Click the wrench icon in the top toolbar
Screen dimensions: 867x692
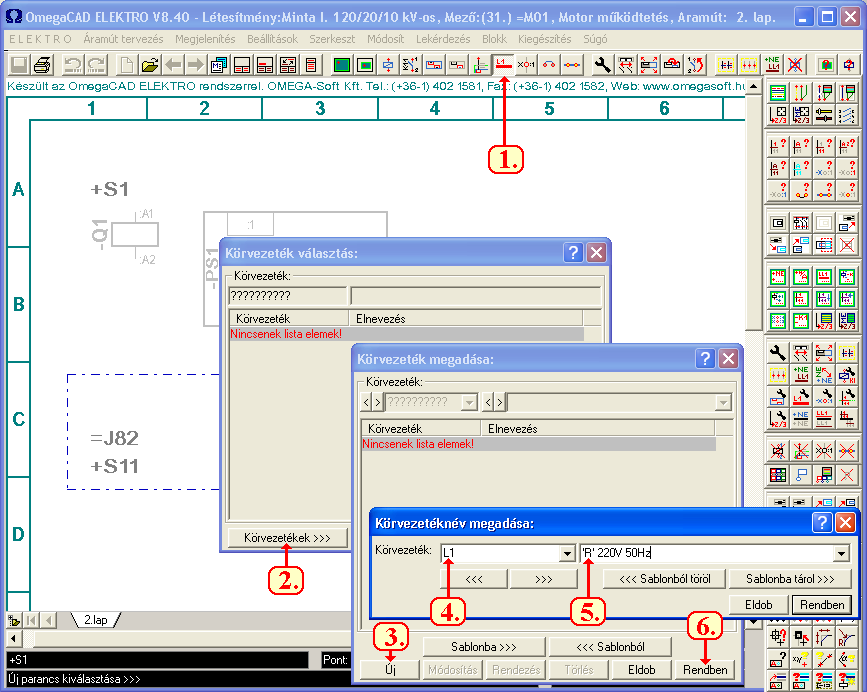pyautogui.click(x=602, y=65)
